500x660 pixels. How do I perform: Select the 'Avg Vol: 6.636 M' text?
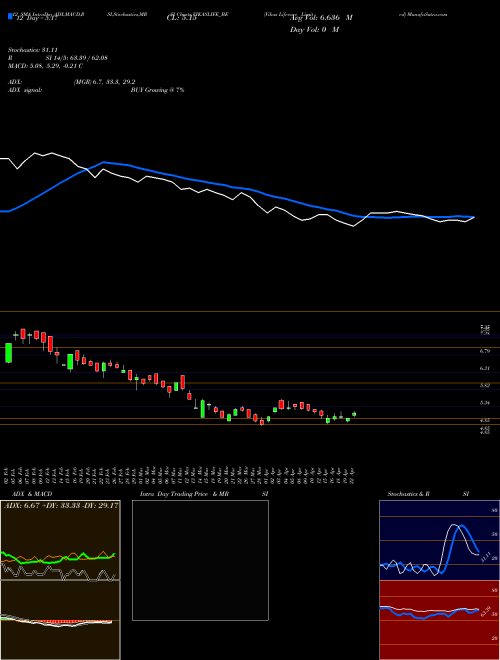322,18
